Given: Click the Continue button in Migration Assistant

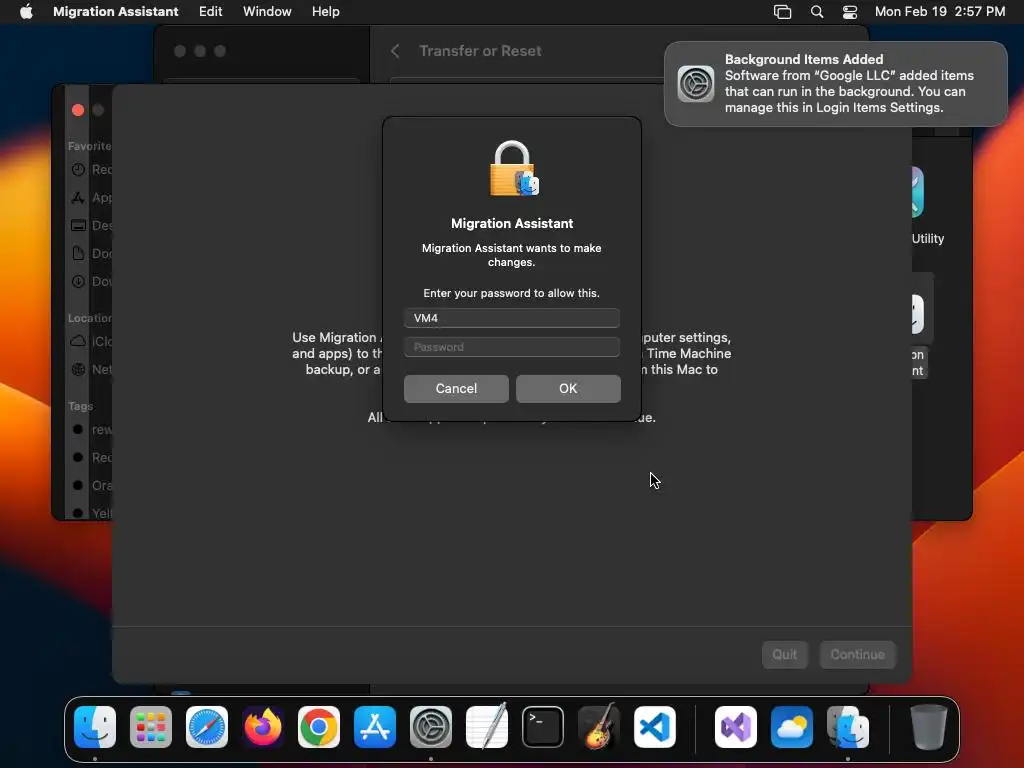Looking at the screenshot, I should 857,654.
